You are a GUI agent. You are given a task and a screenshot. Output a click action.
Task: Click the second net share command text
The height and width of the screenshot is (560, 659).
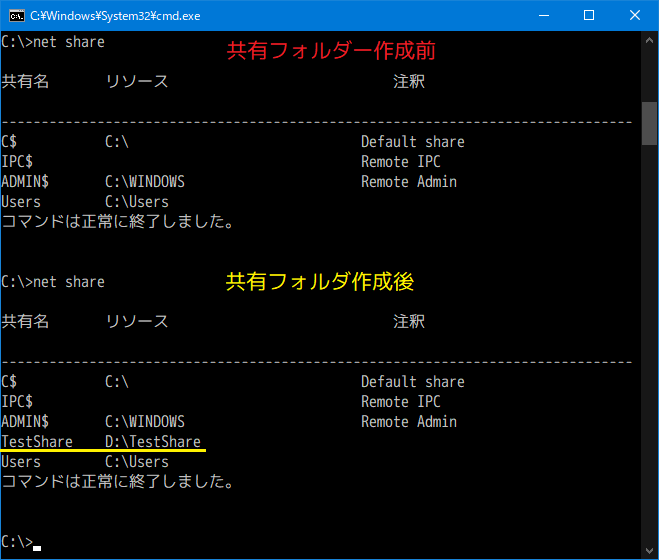[69, 282]
